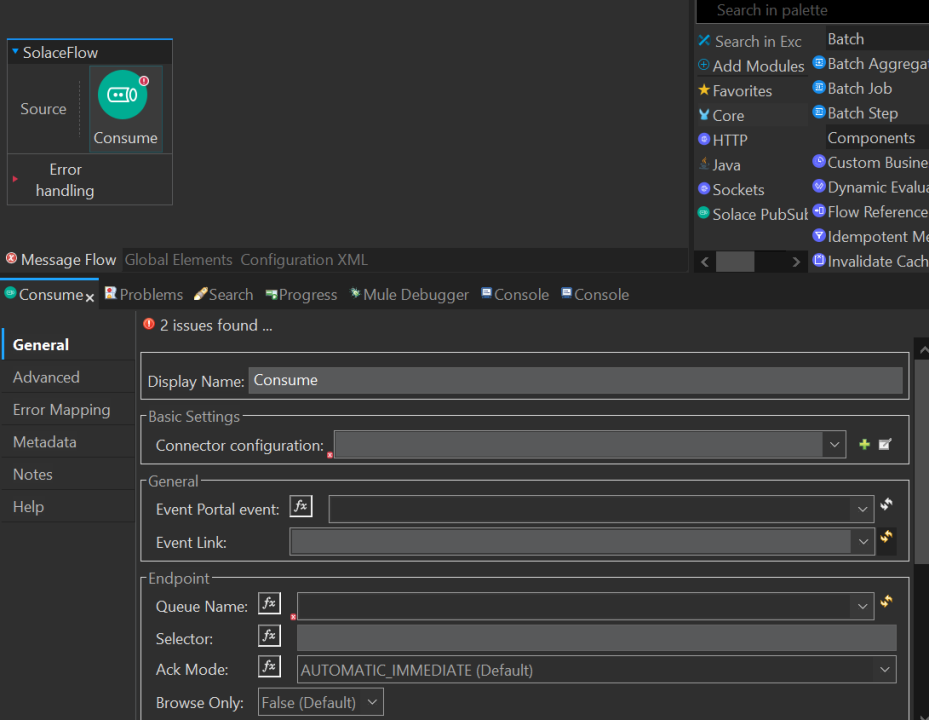Viewport: 929px width, 720px height.
Task: Open the Connector configuration dropdown
Action: (834, 444)
